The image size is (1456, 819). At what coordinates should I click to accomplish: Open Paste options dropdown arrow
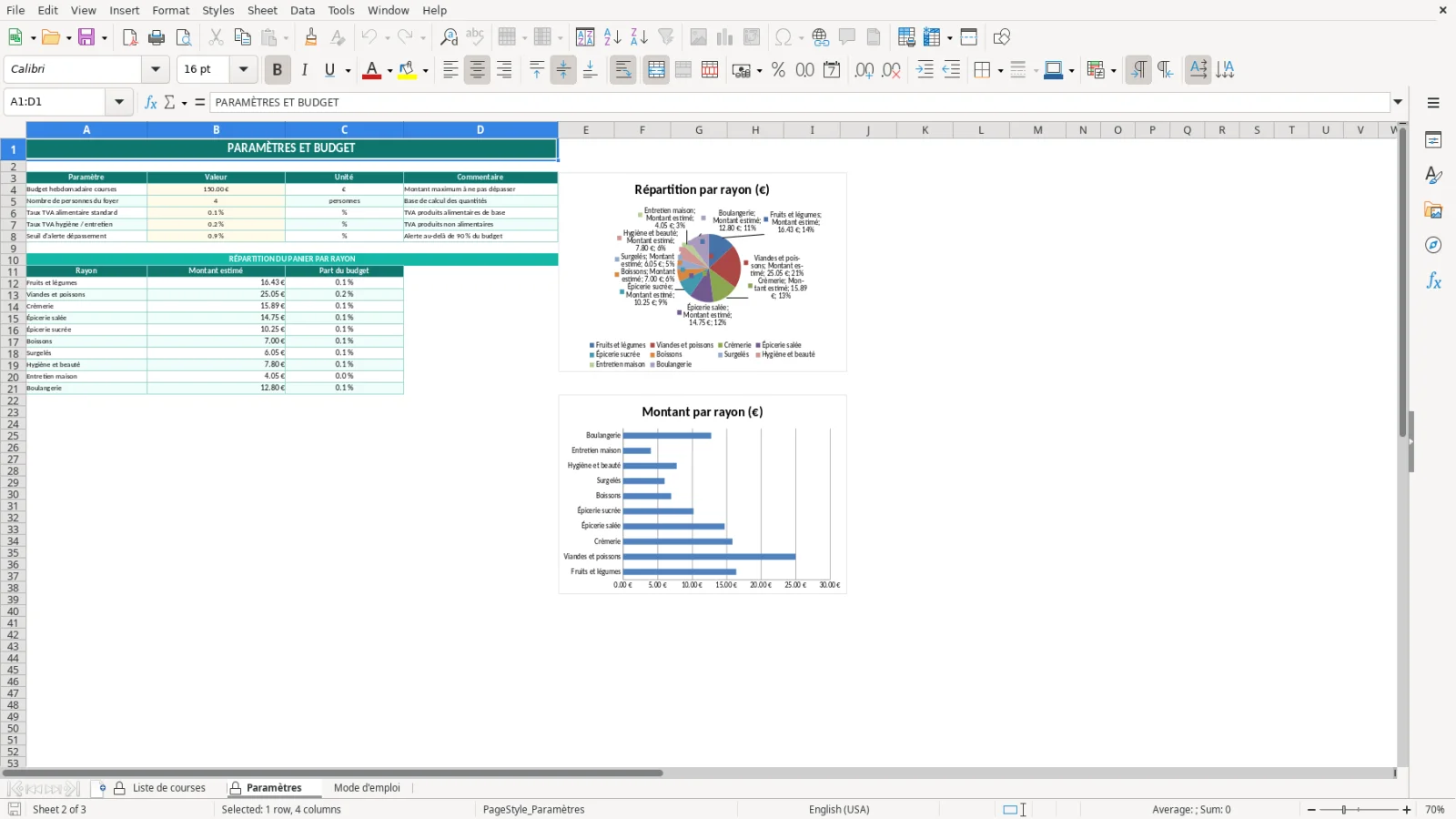pos(285,38)
